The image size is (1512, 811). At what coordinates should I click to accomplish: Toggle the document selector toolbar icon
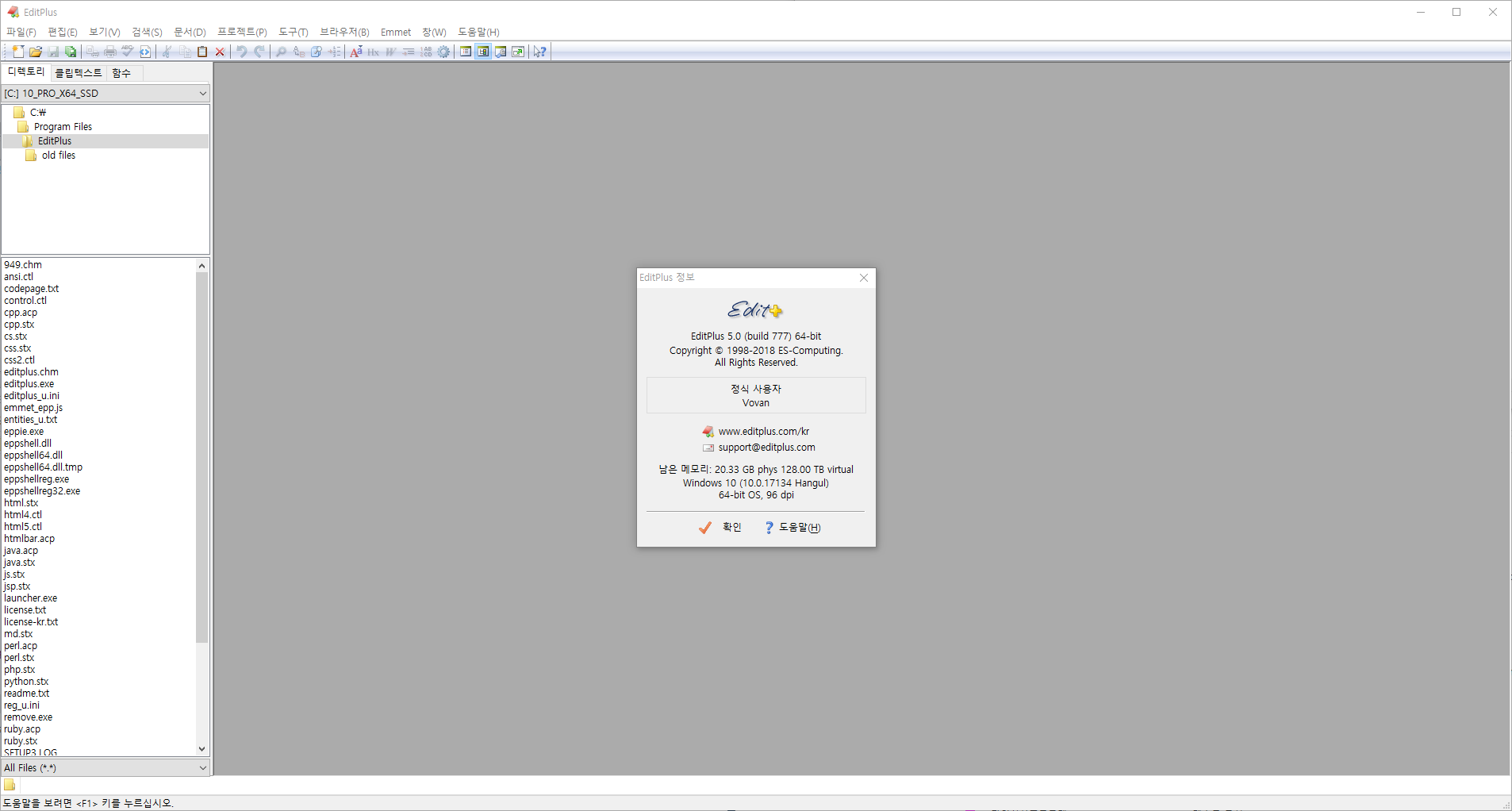point(483,52)
